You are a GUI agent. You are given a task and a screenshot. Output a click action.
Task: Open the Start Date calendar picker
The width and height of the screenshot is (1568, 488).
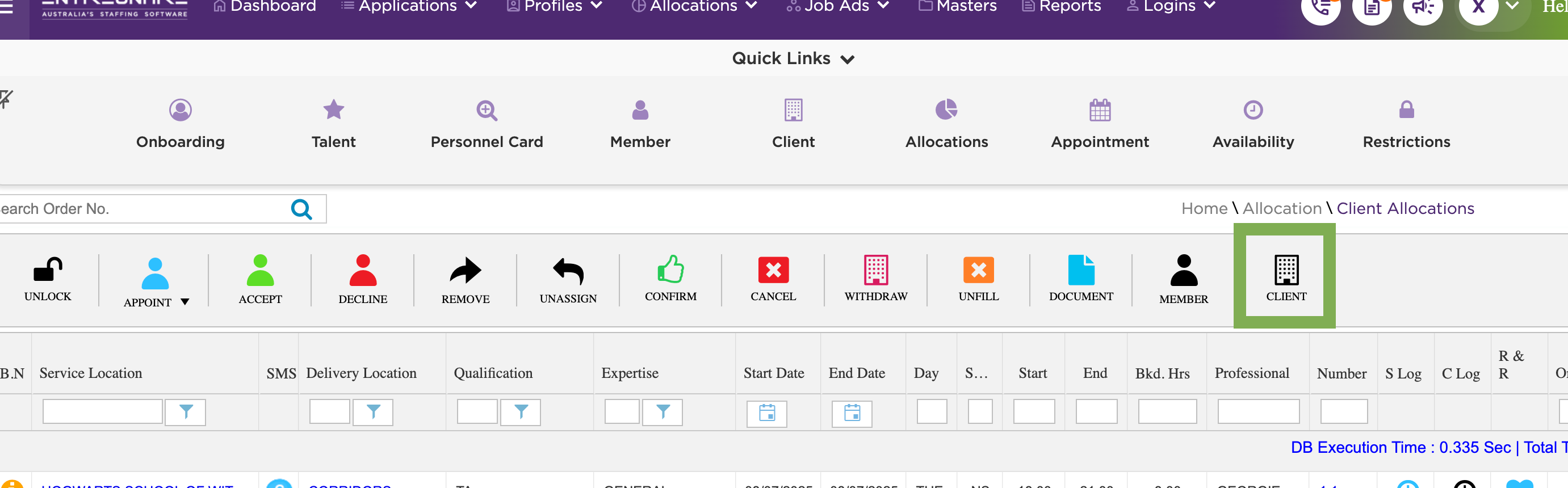(x=767, y=413)
